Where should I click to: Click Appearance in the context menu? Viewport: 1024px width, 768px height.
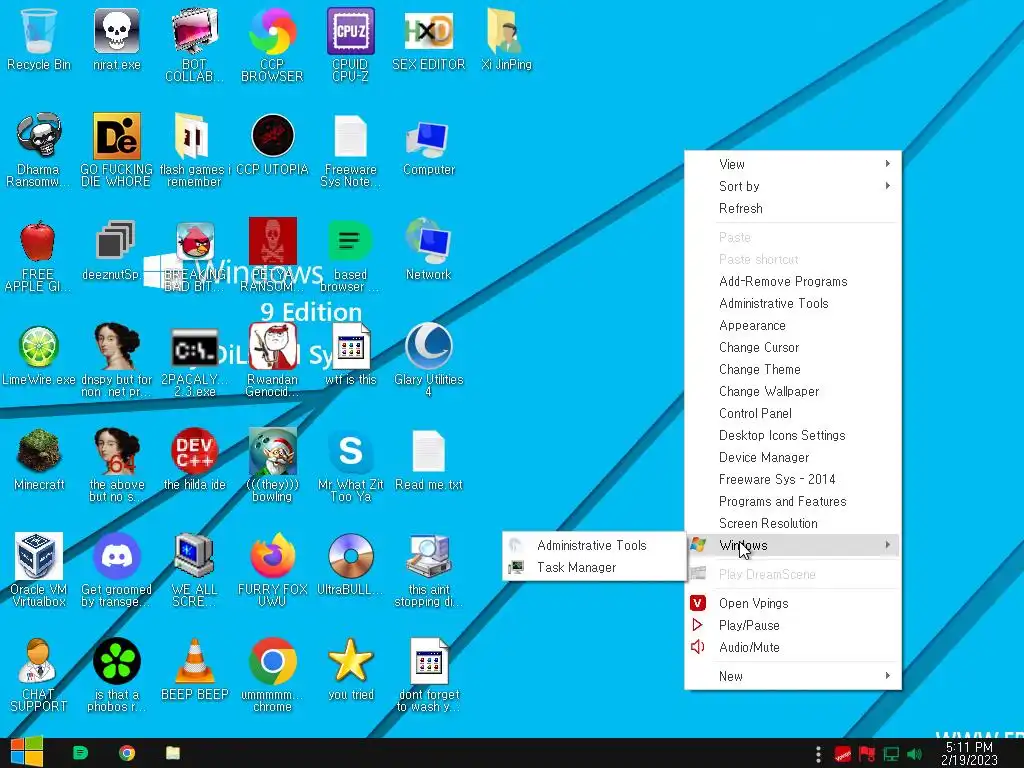(x=793, y=325)
